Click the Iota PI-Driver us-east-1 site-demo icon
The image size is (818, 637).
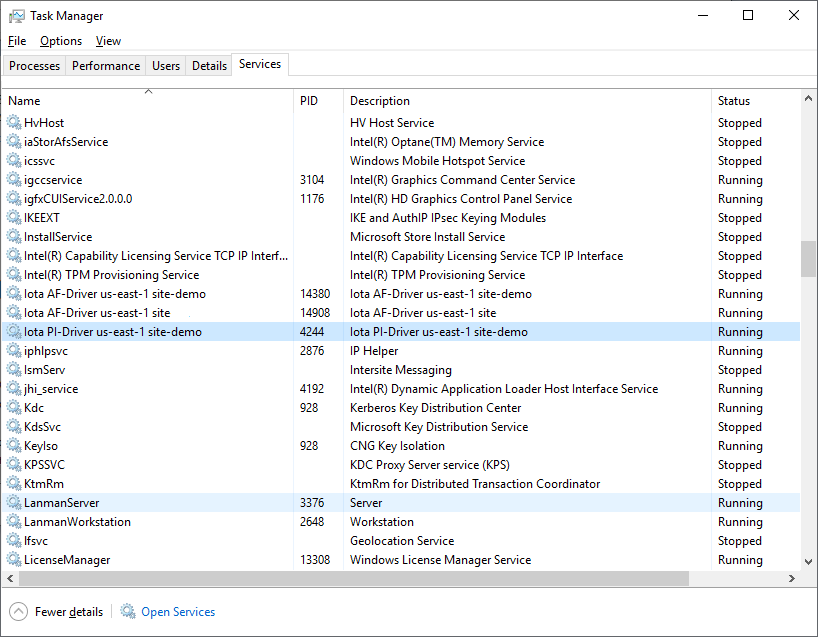[x=14, y=331]
